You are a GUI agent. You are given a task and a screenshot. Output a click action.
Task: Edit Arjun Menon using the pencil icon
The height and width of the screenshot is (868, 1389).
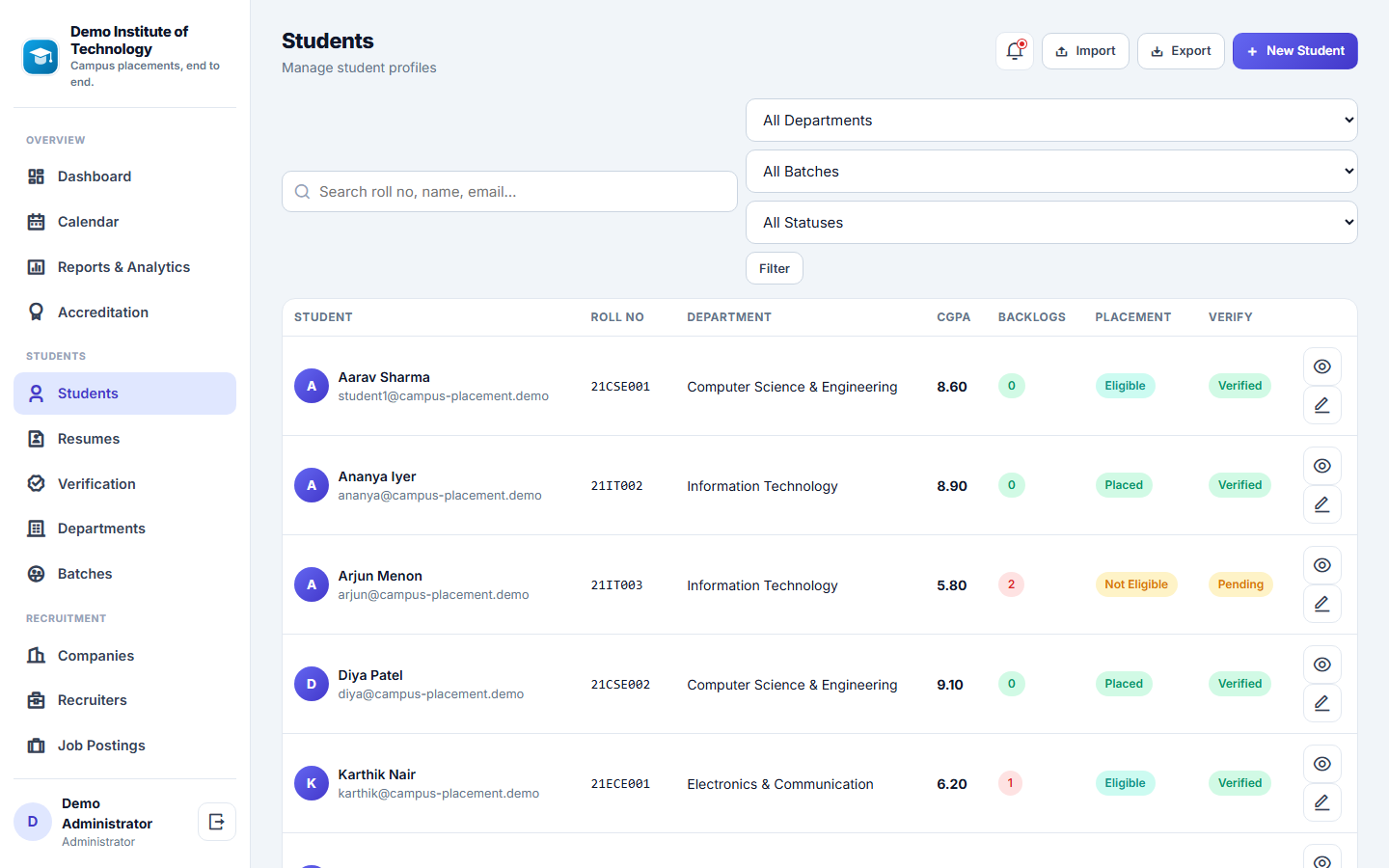(x=1322, y=604)
